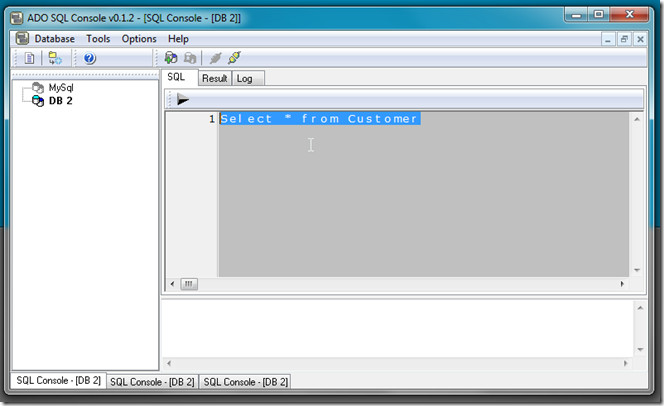The width and height of the screenshot is (664, 406).
Task: Switch to the Result tab
Action: (215, 78)
